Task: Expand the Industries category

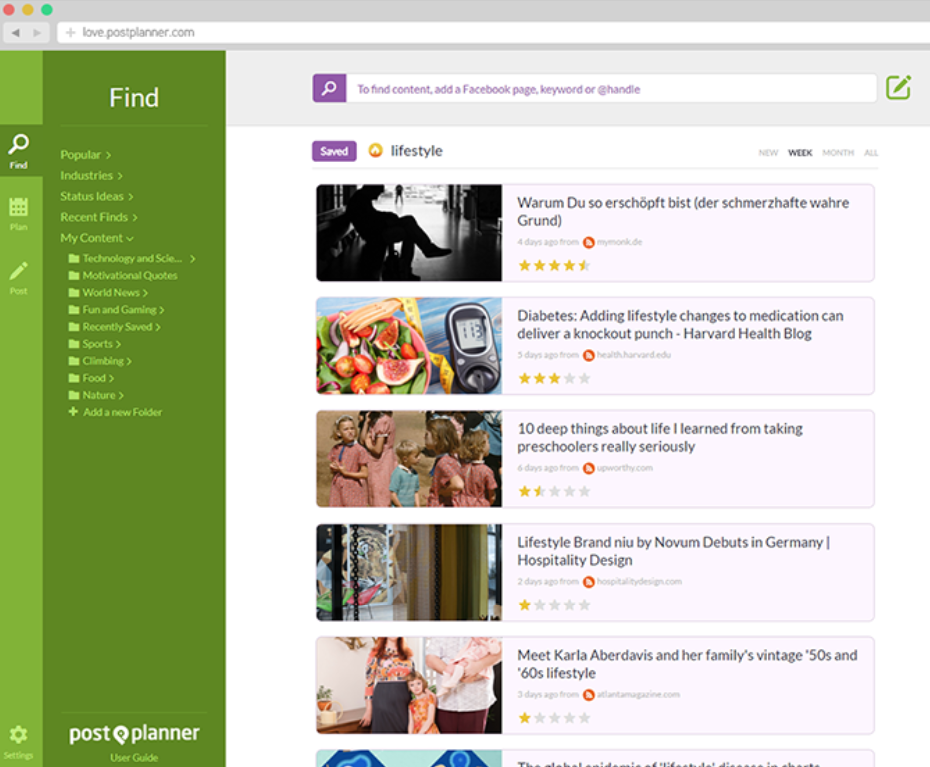Action: coord(91,176)
